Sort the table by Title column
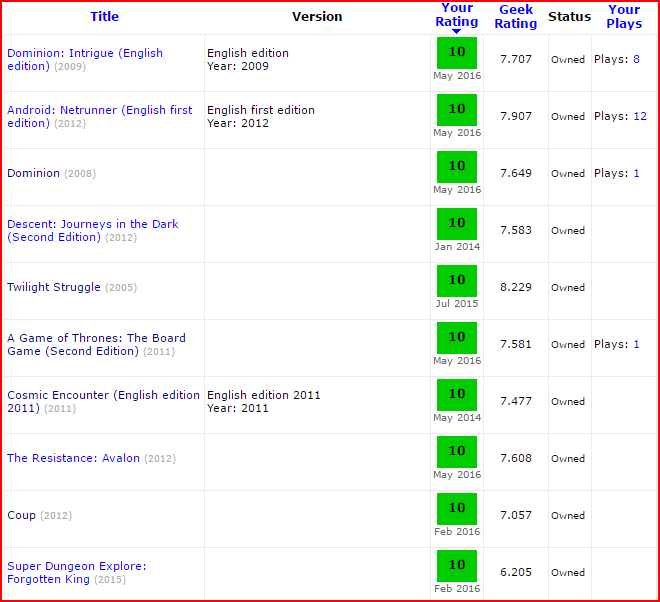The image size is (660, 602). tap(104, 16)
